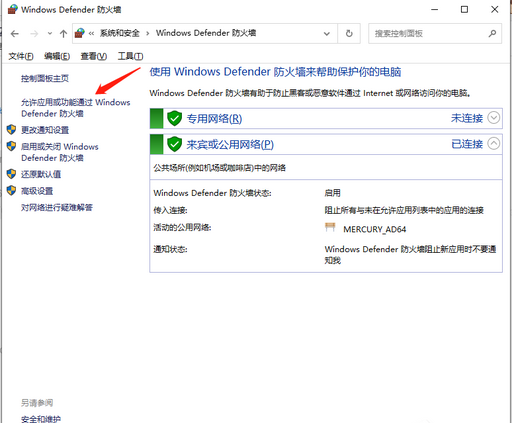Click the 未连接 status text
Viewport: 513px width, 423px height.
coord(467,118)
